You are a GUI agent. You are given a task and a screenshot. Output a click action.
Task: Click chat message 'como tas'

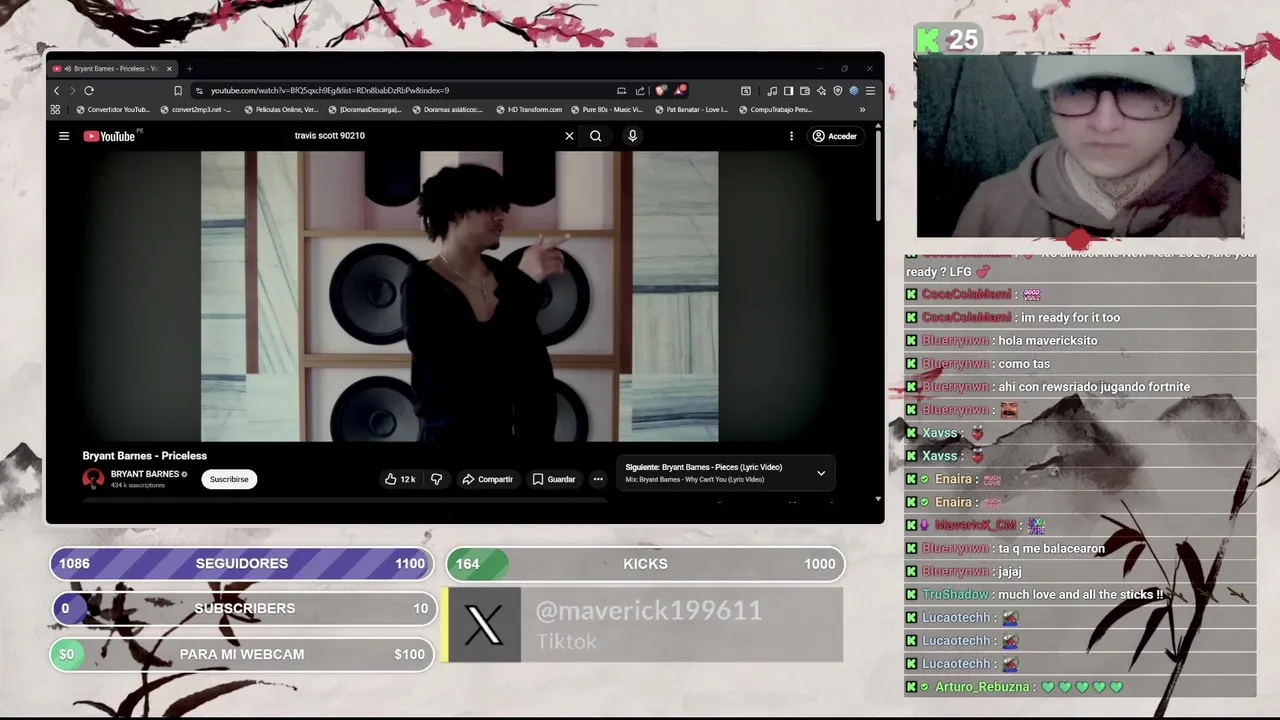pos(1024,364)
